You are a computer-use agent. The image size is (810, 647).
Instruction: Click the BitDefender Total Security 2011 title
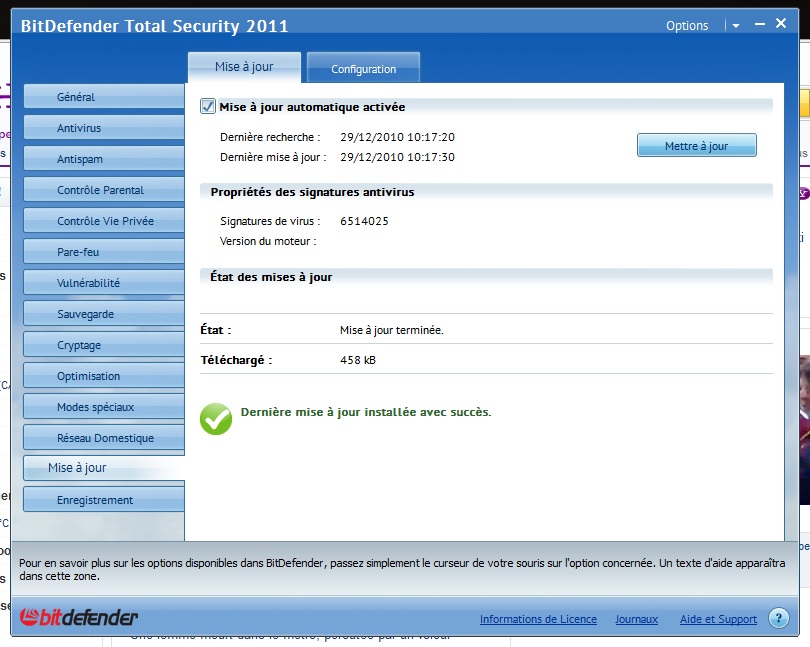pyautogui.click(x=154, y=26)
